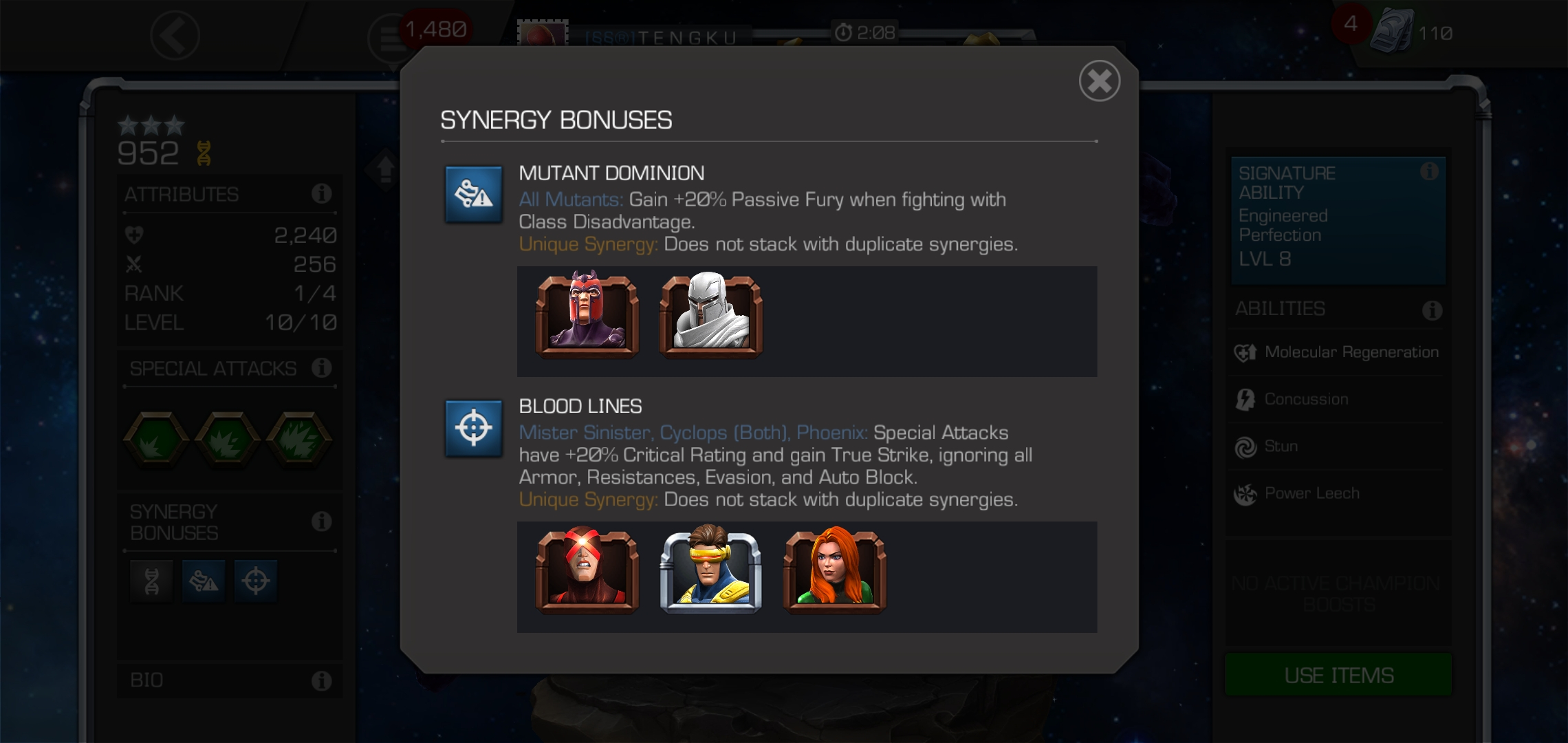Close the Synergy Bonuses popup
This screenshot has width=1568, height=743.
(x=1099, y=81)
